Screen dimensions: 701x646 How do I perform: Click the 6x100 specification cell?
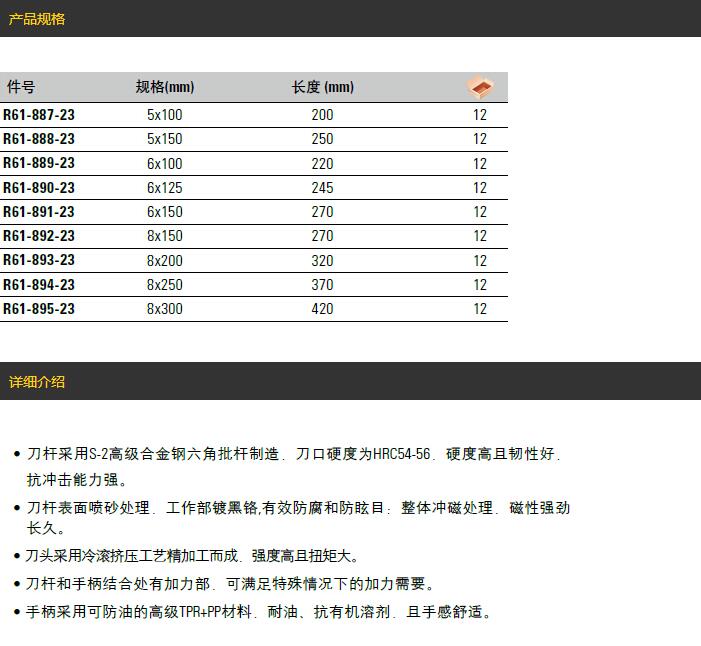(165, 164)
